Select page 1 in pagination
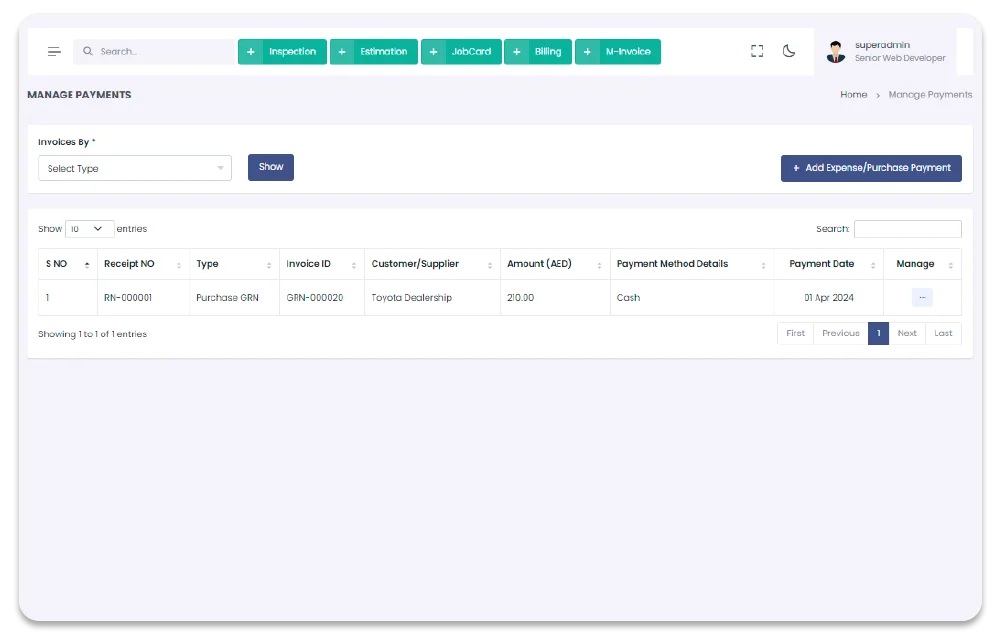 878,333
